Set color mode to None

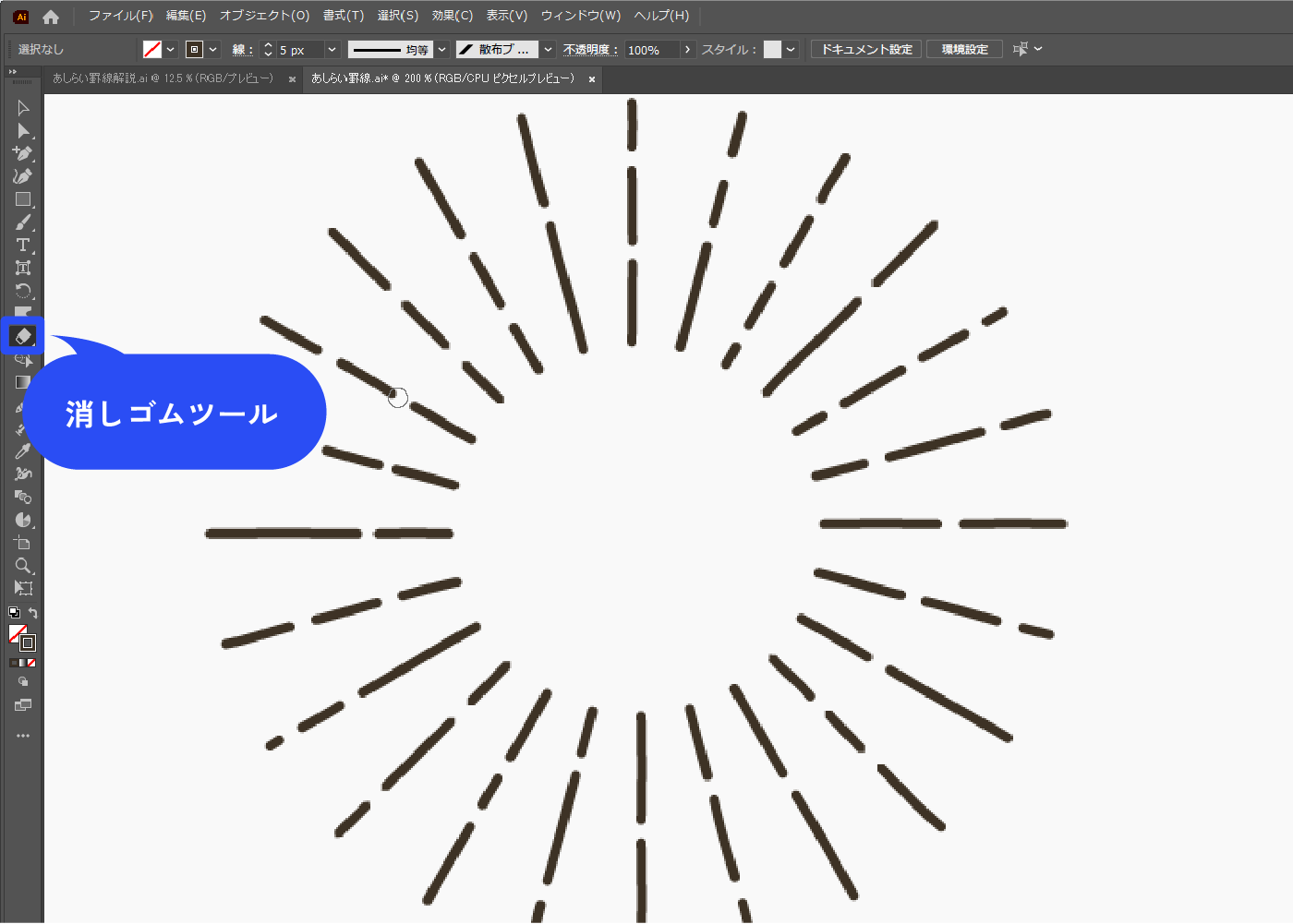[x=31, y=663]
